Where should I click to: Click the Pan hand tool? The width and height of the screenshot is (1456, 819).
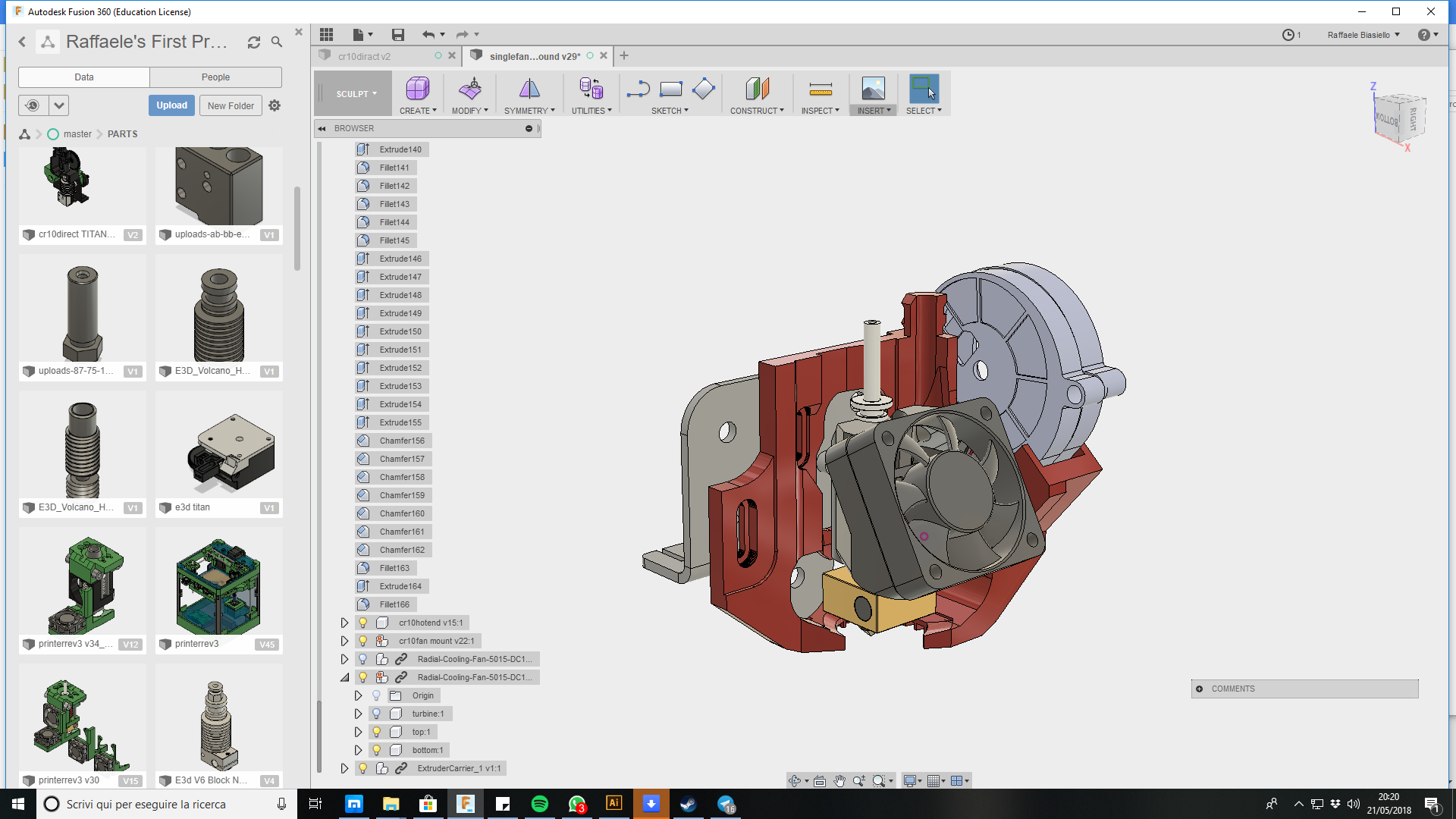click(x=839, y=780)
